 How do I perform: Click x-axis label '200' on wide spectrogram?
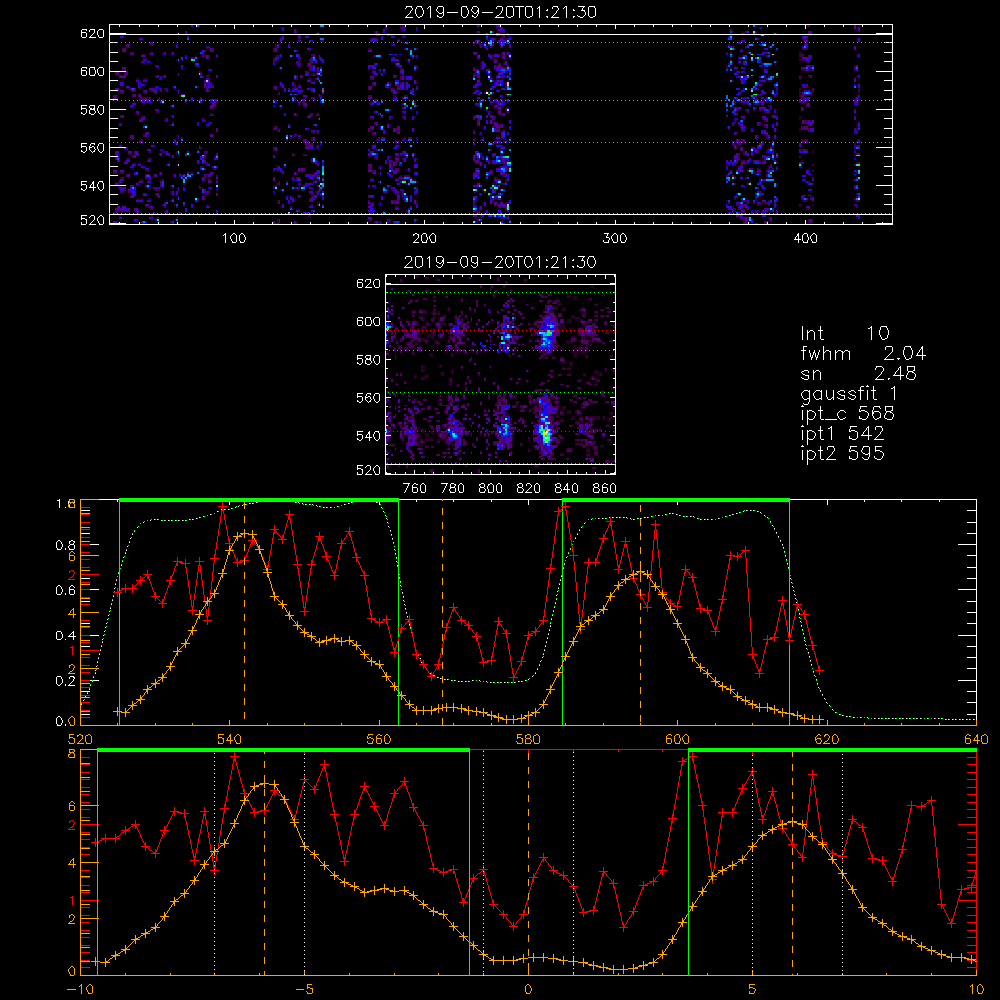[424, 239]
